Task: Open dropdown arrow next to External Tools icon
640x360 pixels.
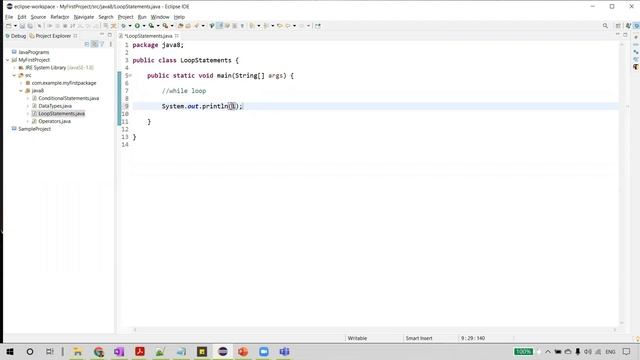Action: tap(171, 26)
